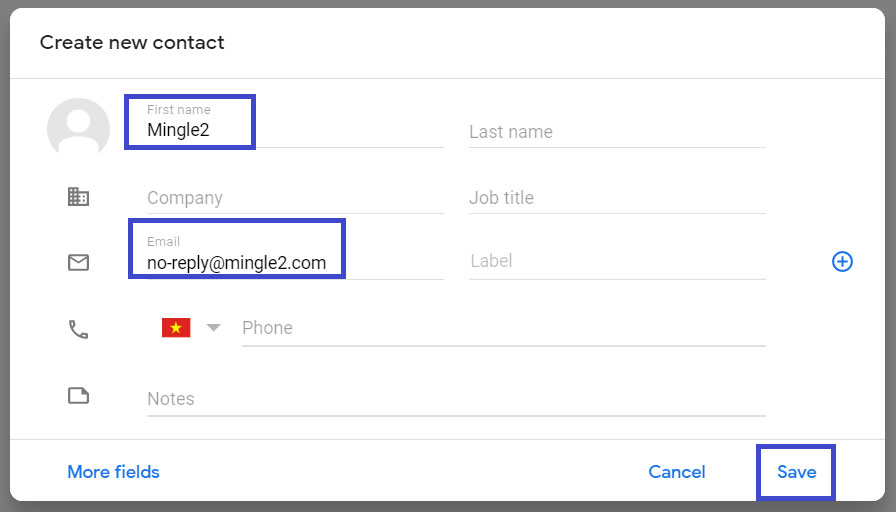The height and width of the screenshot is (512, 896).
Task: Click the email Label field
Action: coord(617,261)
